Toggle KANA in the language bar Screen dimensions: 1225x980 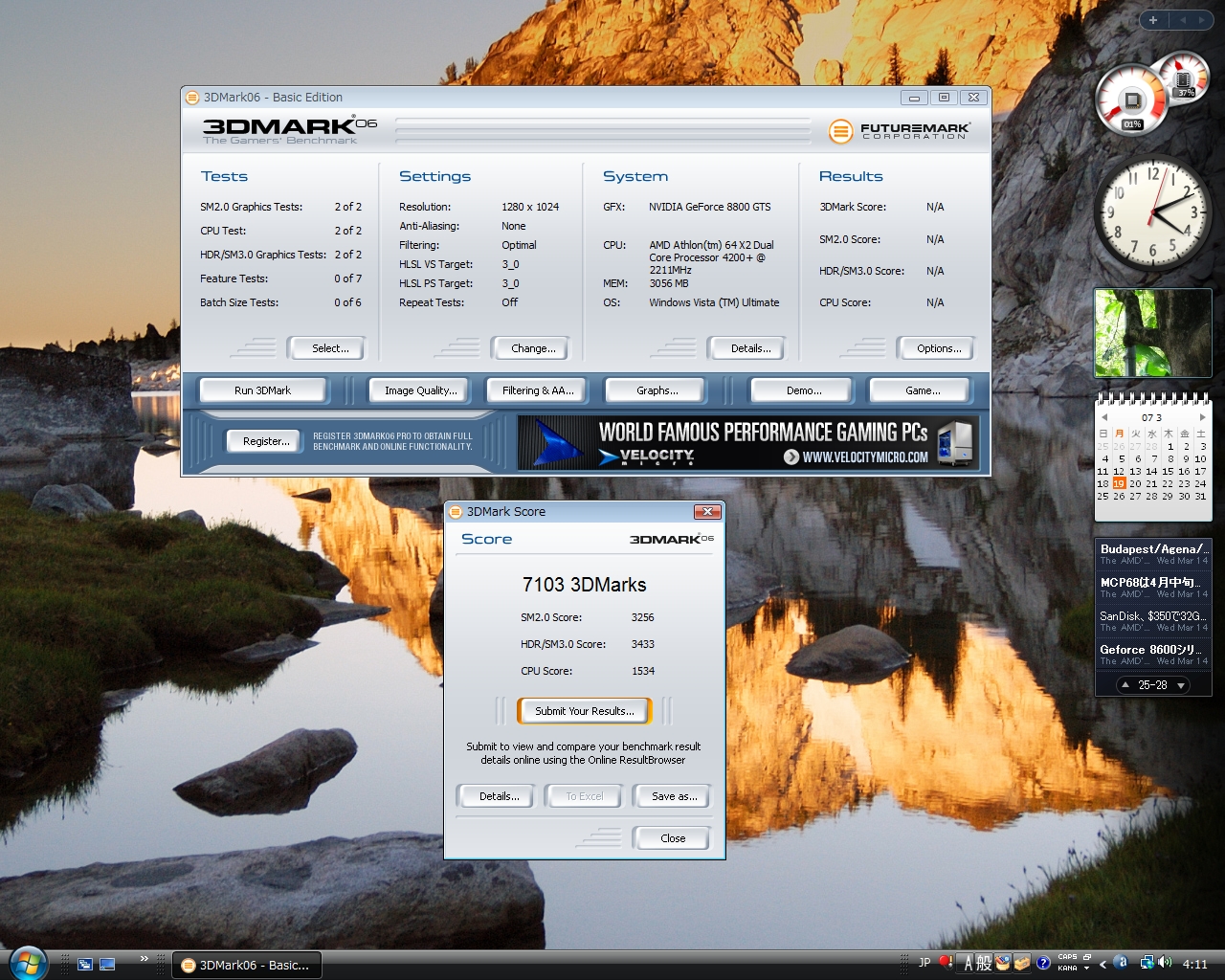[1066, 969]
